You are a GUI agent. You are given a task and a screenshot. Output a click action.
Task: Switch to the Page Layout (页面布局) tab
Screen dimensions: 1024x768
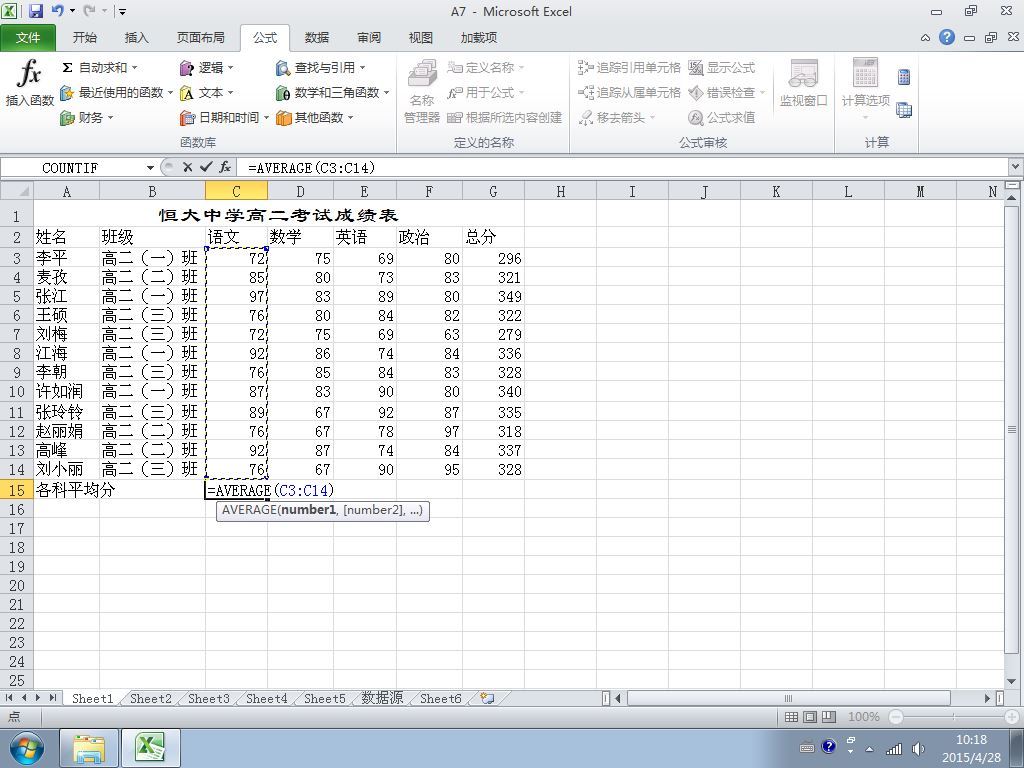[x=200, y=38]
